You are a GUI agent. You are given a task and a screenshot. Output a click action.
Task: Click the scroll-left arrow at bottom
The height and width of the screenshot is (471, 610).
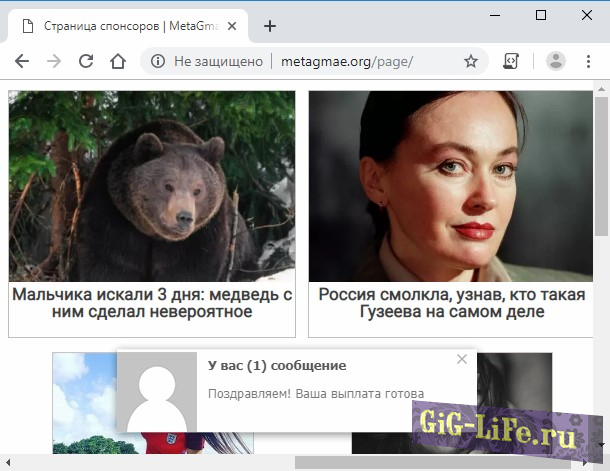(8, 462)
